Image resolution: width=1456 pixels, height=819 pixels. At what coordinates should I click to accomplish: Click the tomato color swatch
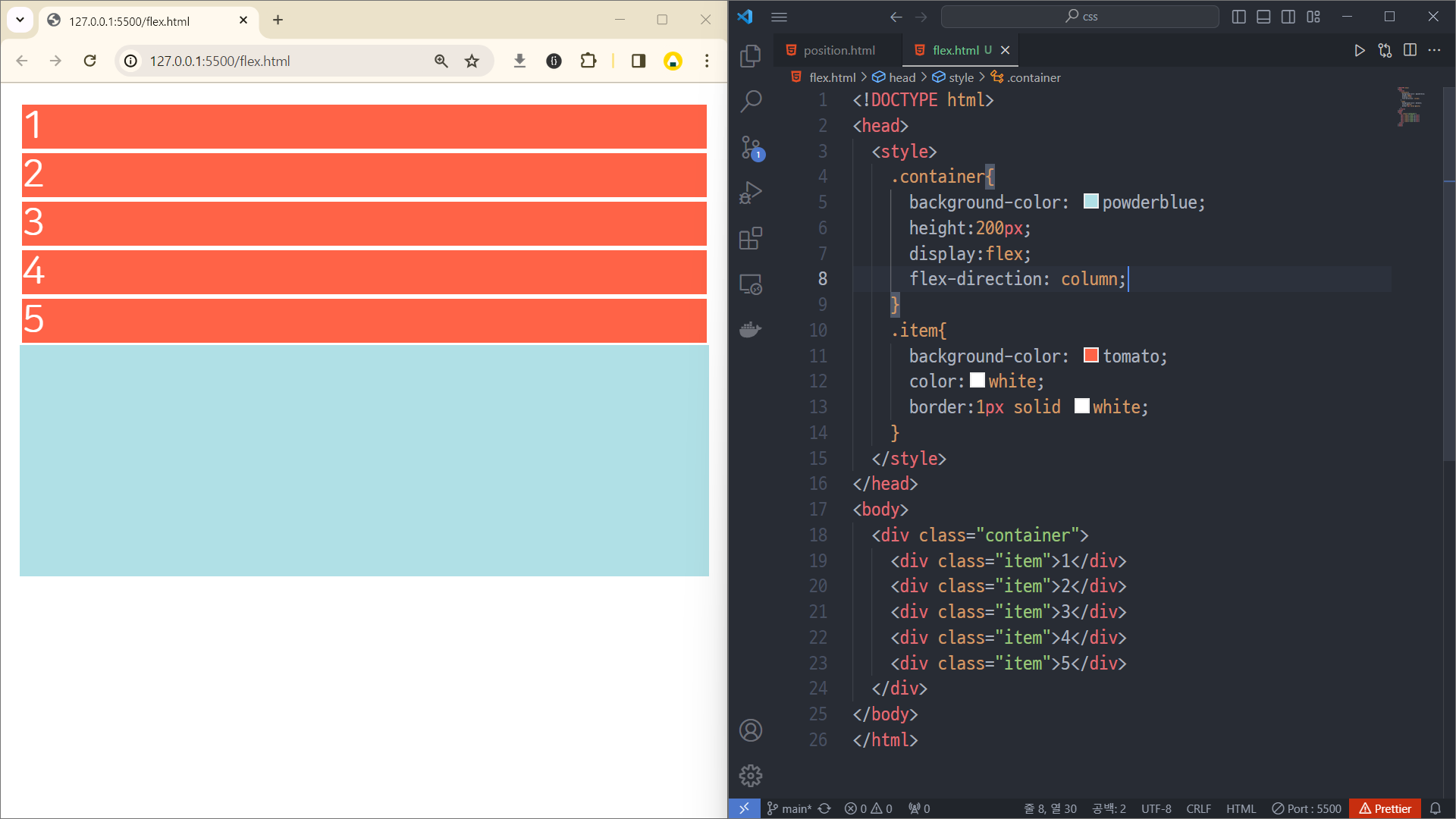pos(1090,355)
